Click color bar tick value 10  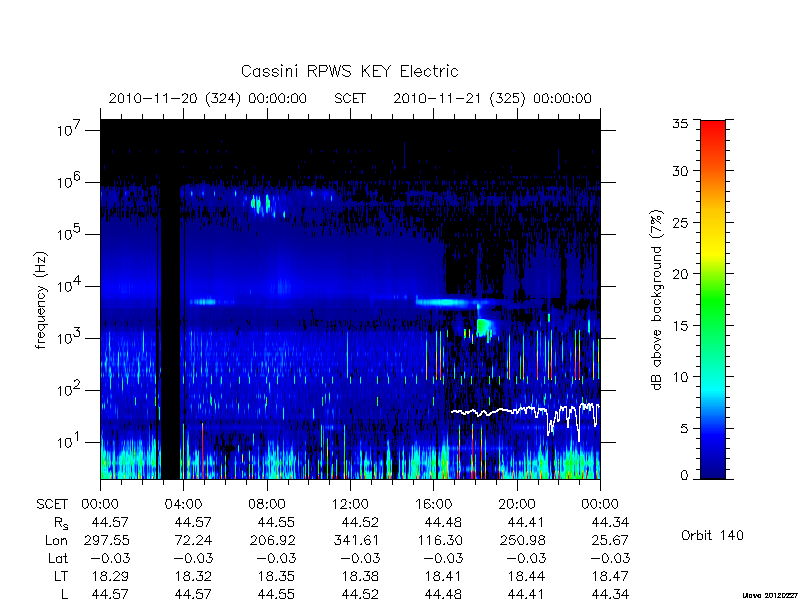click(x=681, y=377)
